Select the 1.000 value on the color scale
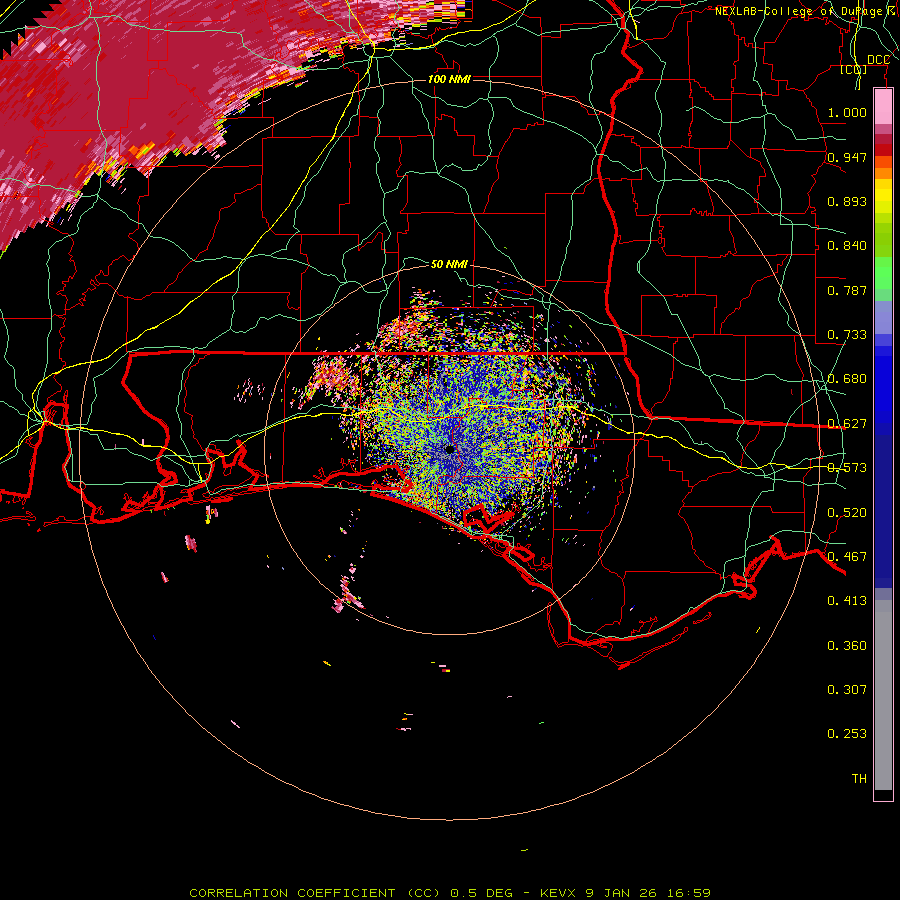The width and height of the screenshot is (900, 900). [847, 112]
